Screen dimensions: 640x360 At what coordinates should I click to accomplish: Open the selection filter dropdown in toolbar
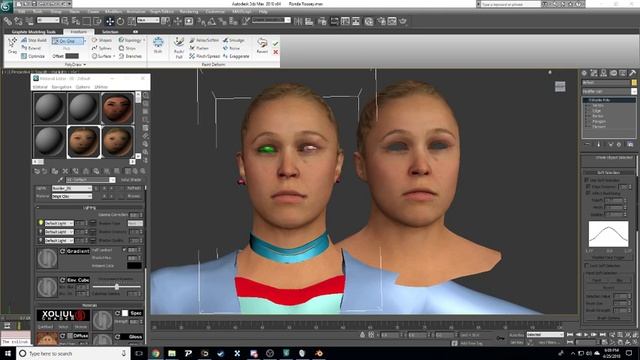pos(48,20)
